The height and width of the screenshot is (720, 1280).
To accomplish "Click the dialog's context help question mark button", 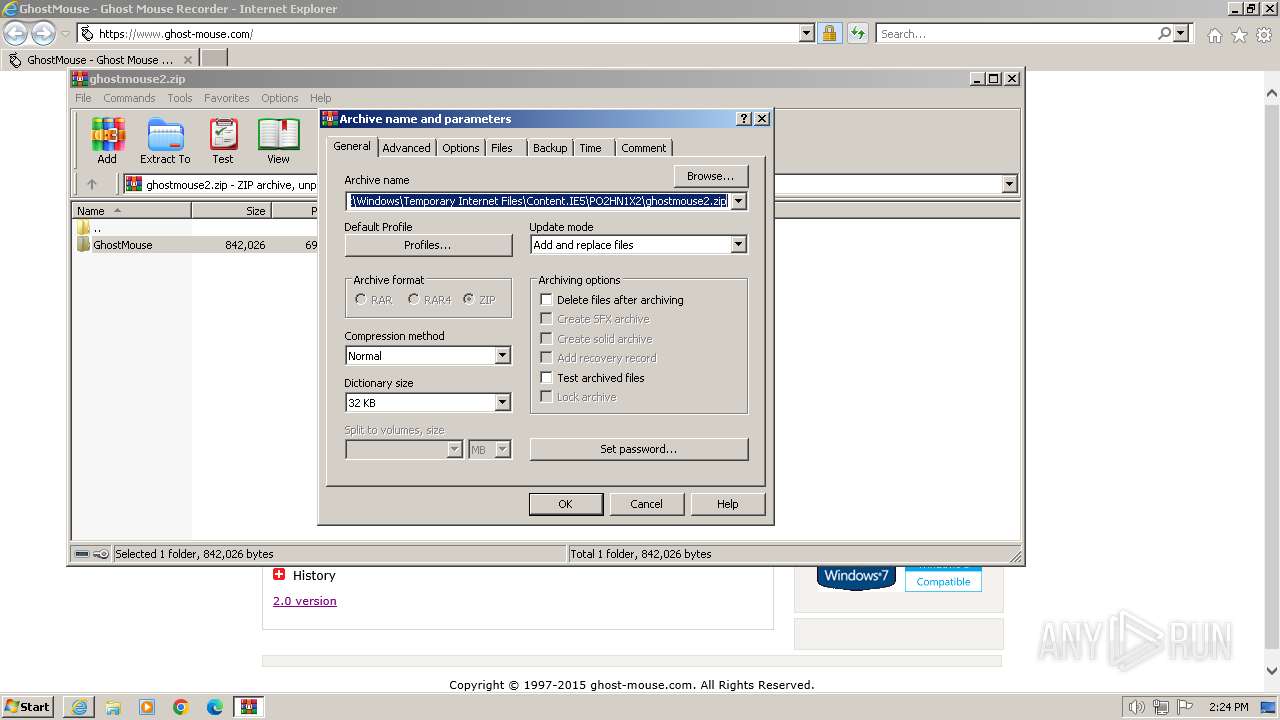I will click(743, 118).
